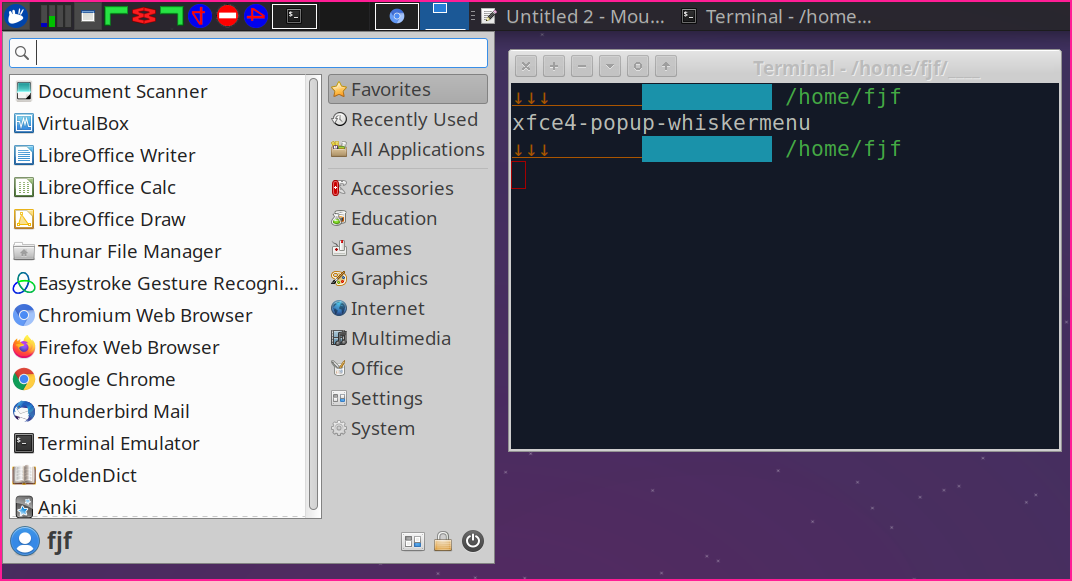Click the minus button in Terminal title bar
Image resolution: width=1072 pixels, height=581 pixels.
[x=582, y=66]
